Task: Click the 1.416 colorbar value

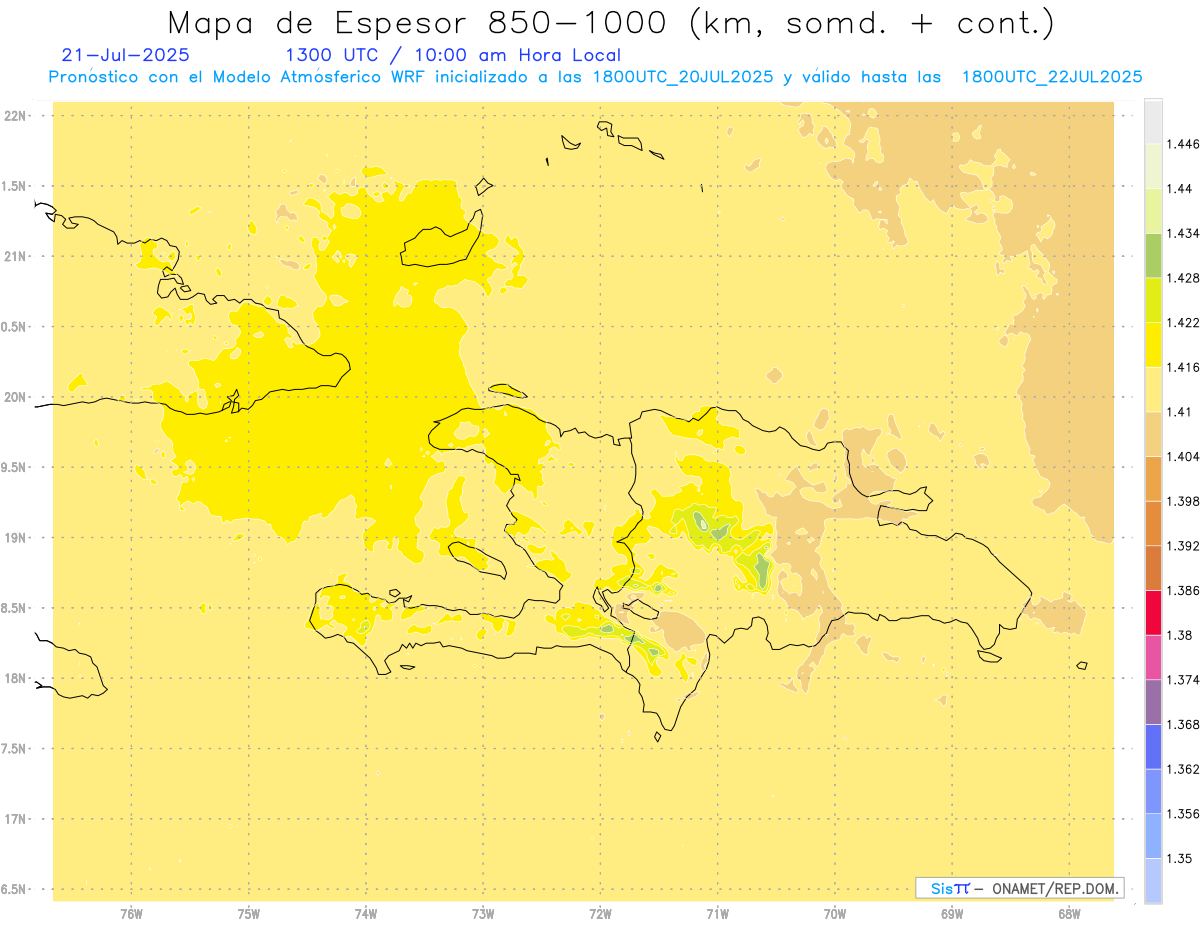Action: (1181, 367)
